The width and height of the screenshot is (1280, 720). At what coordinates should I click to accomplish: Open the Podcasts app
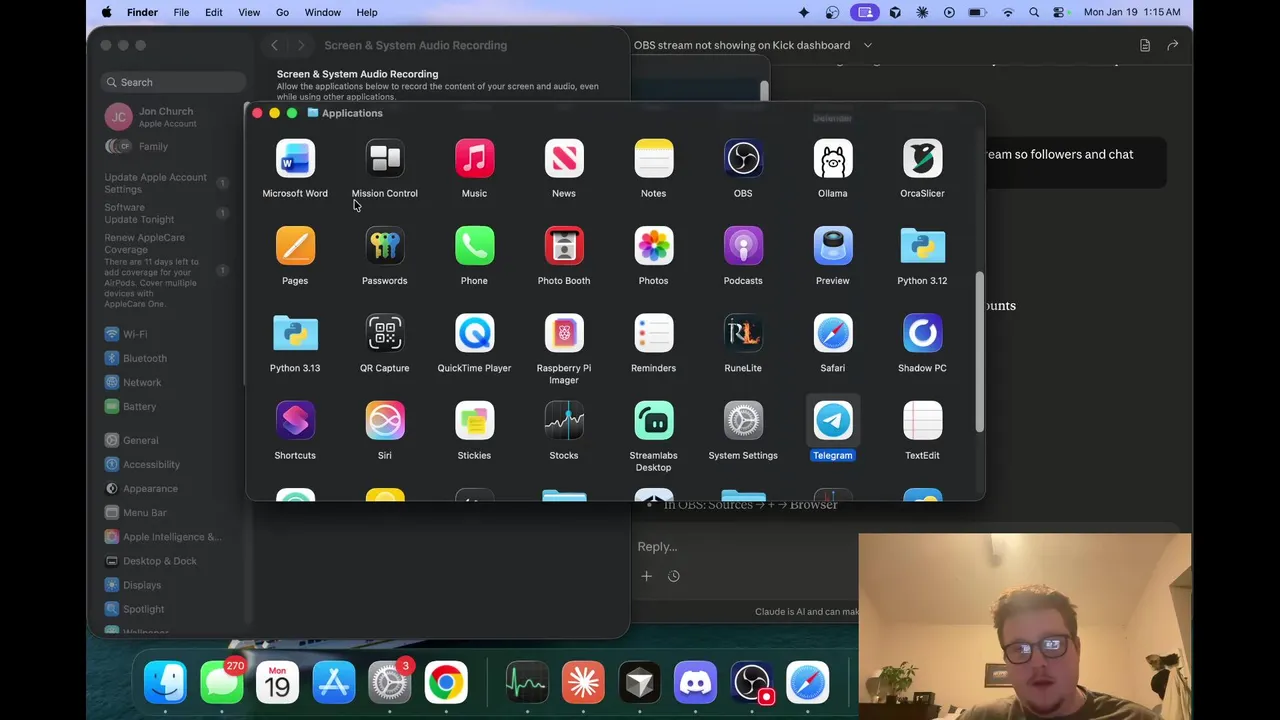click(x=743, y=246)
